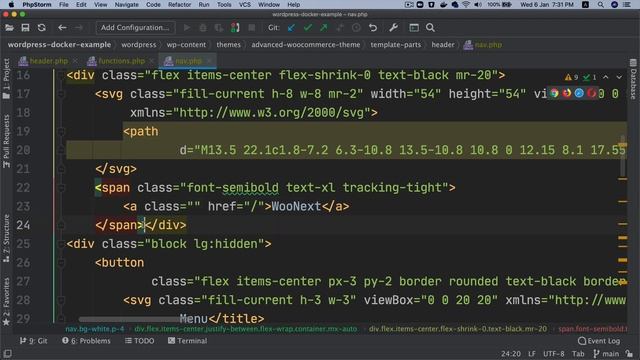Open the Code menu
Viewport: 640px width, 360px height.
(x=153, y=4)
